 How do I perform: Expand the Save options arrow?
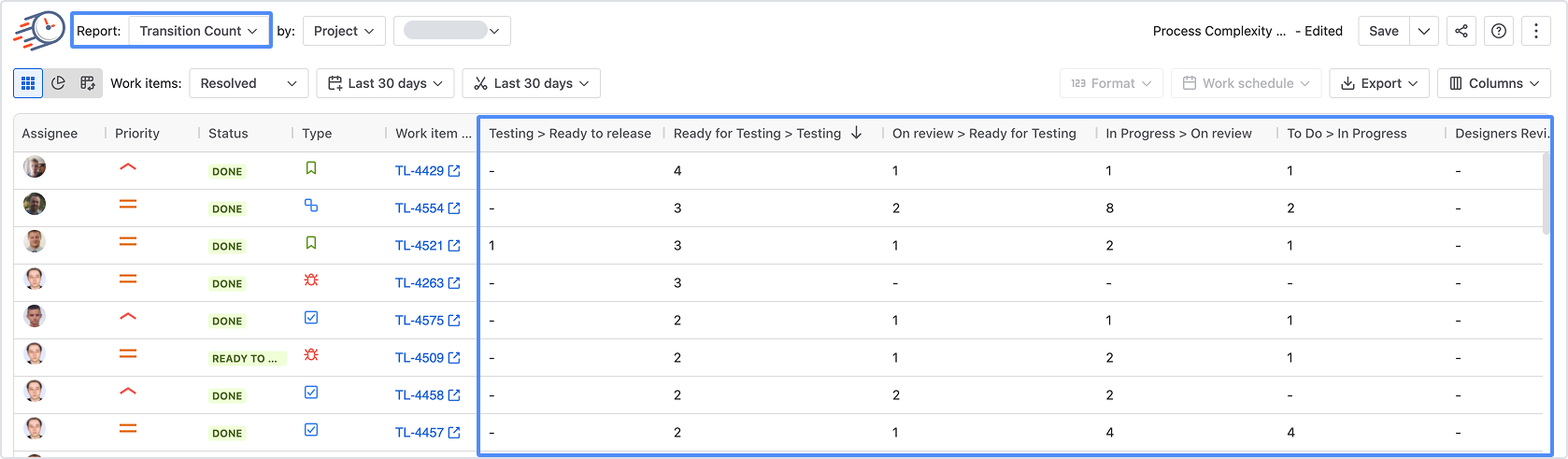1424,31
